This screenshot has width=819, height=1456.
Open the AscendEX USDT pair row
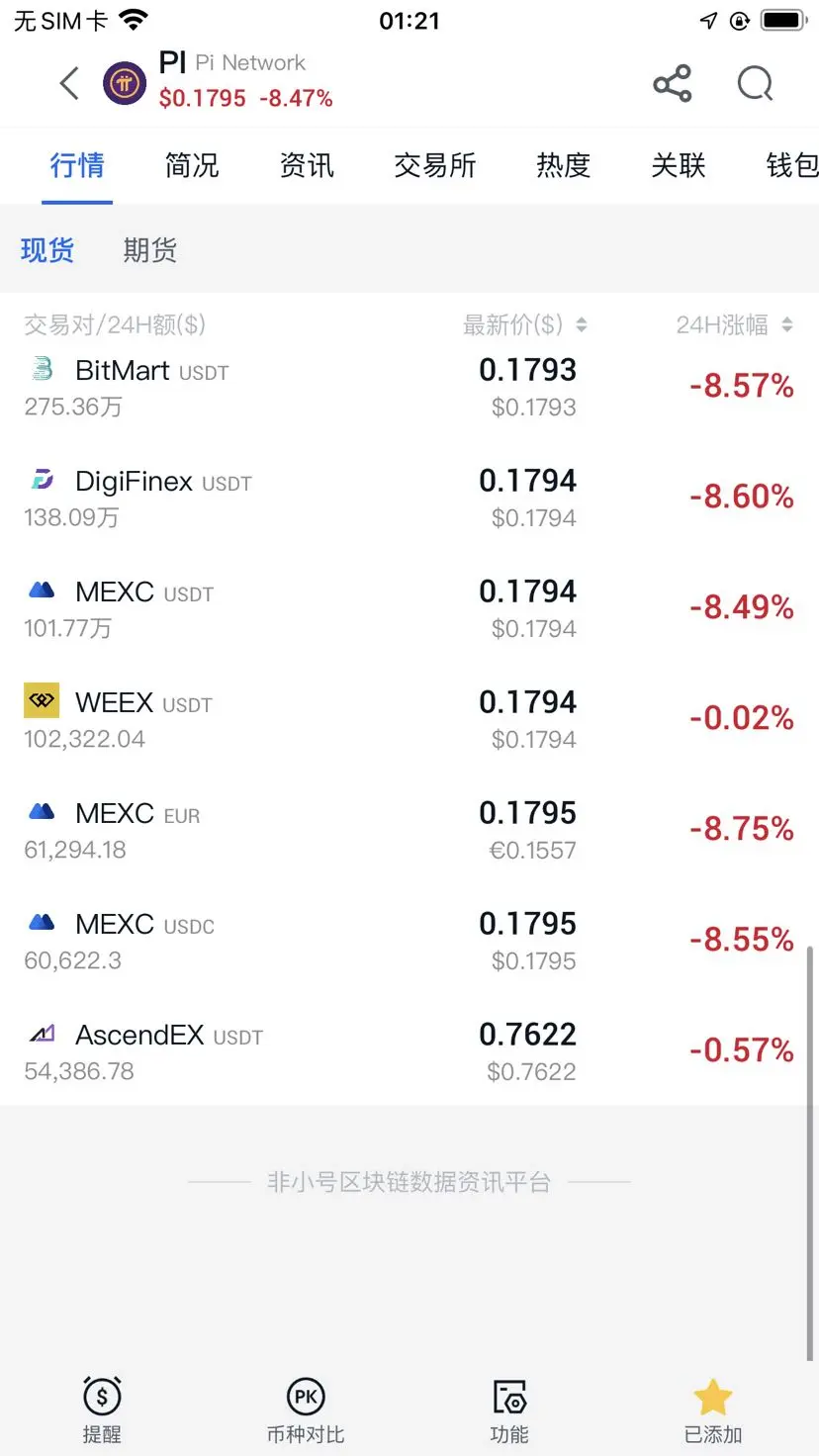pyautogui.click(x=409, y=1051)
